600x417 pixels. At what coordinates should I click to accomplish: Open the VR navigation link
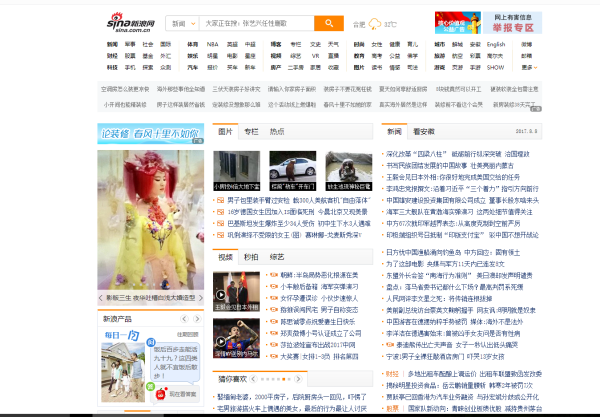tap(315, 56)
